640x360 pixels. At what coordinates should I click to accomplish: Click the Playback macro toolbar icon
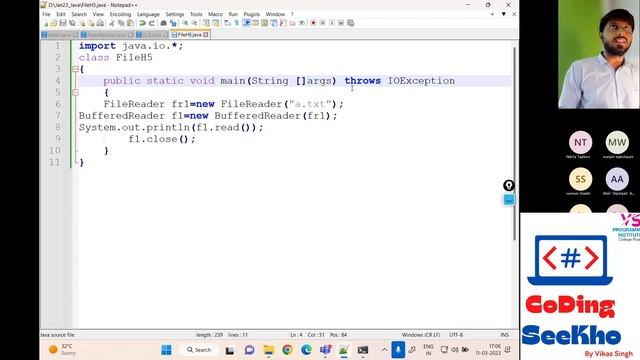click(332, 23)
